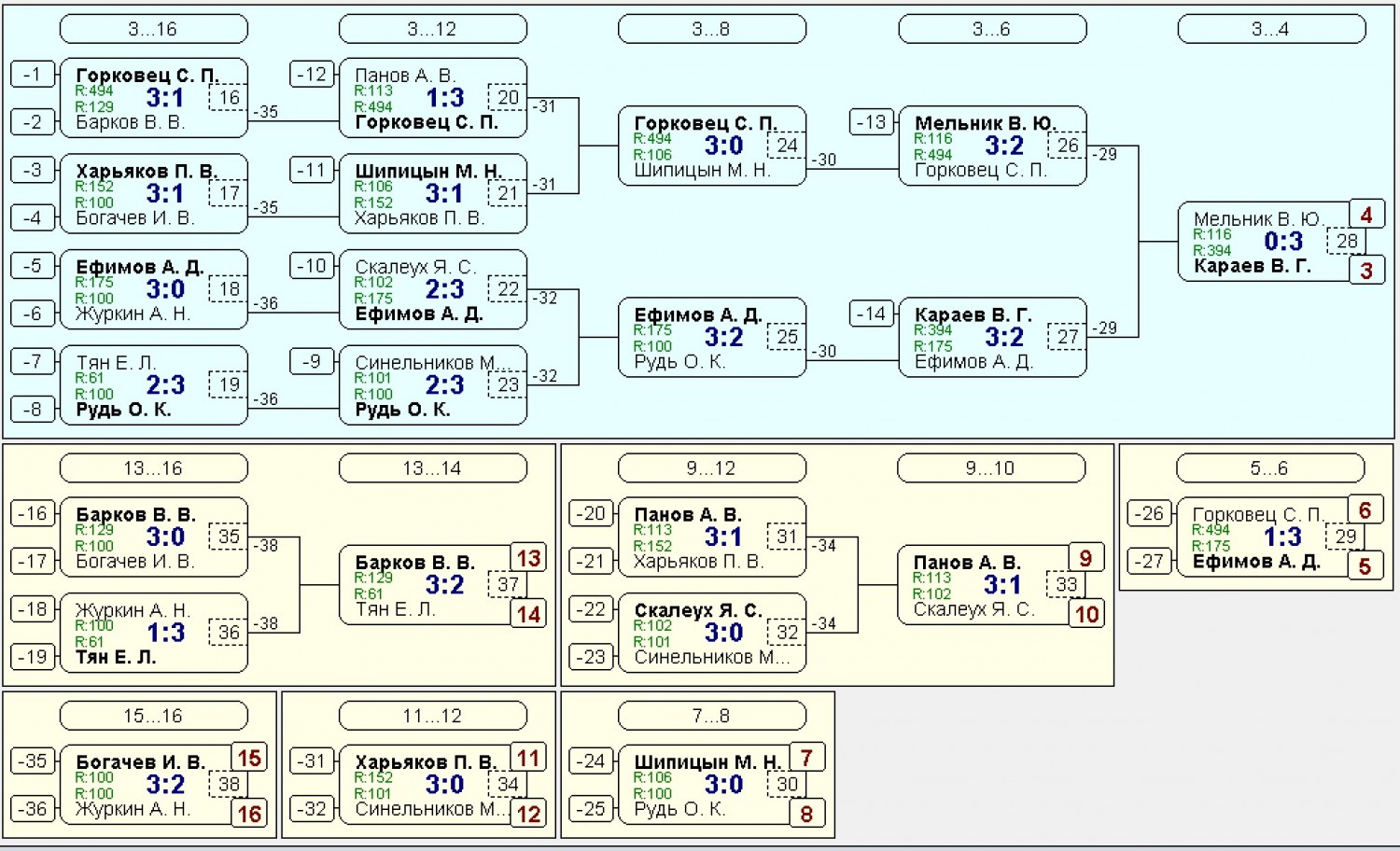Select match number box 20

[508, 97]
